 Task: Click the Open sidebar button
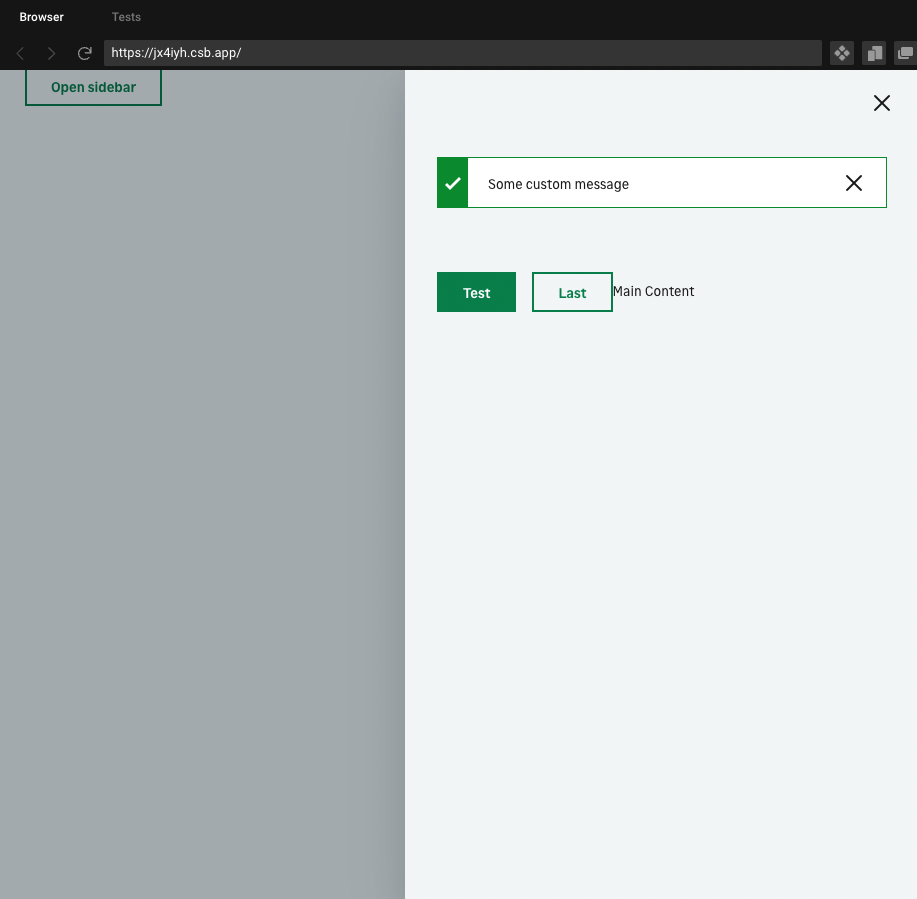[x=93, y=87]
